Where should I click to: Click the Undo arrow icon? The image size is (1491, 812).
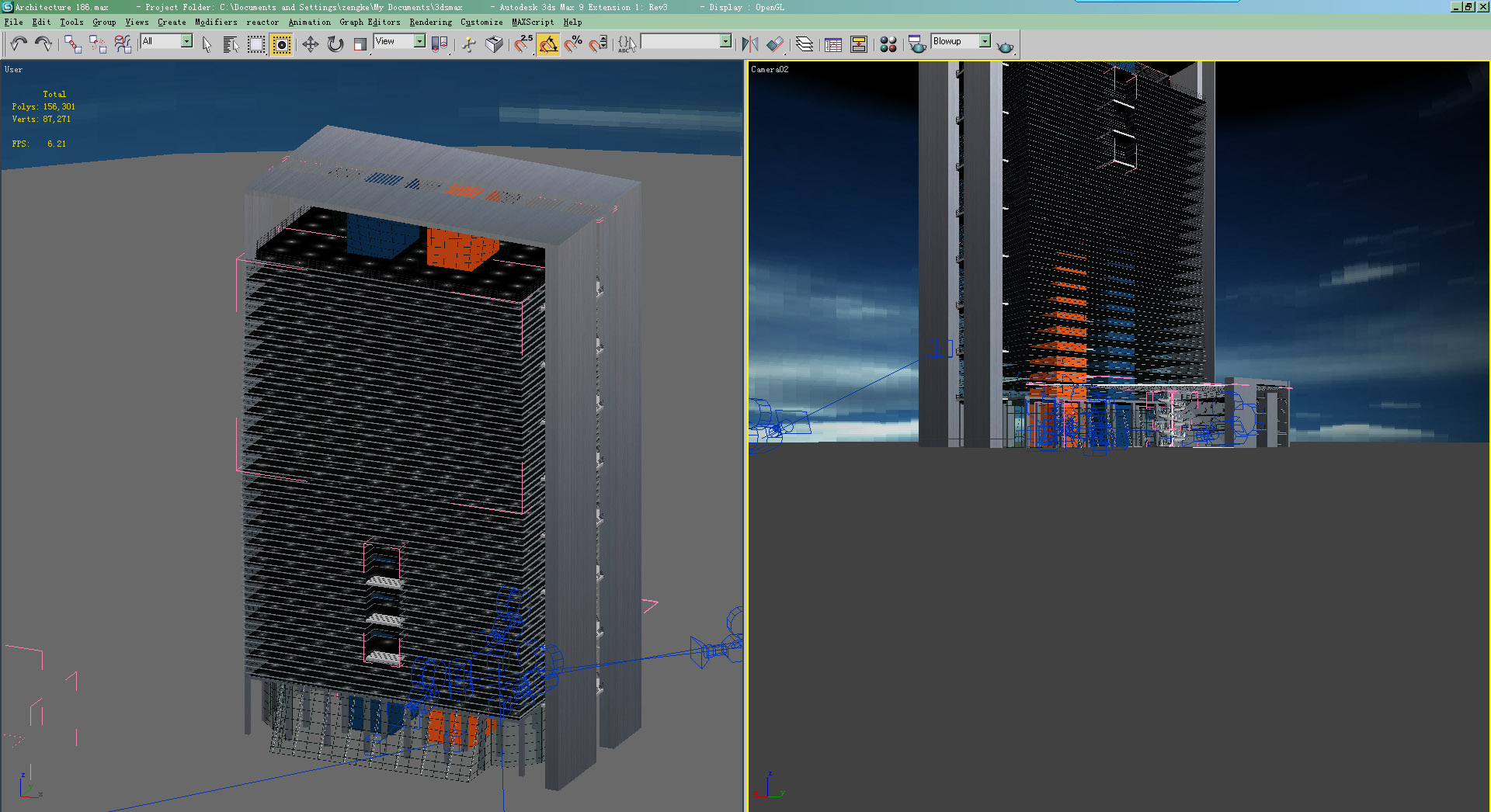(x=19, y=43)
